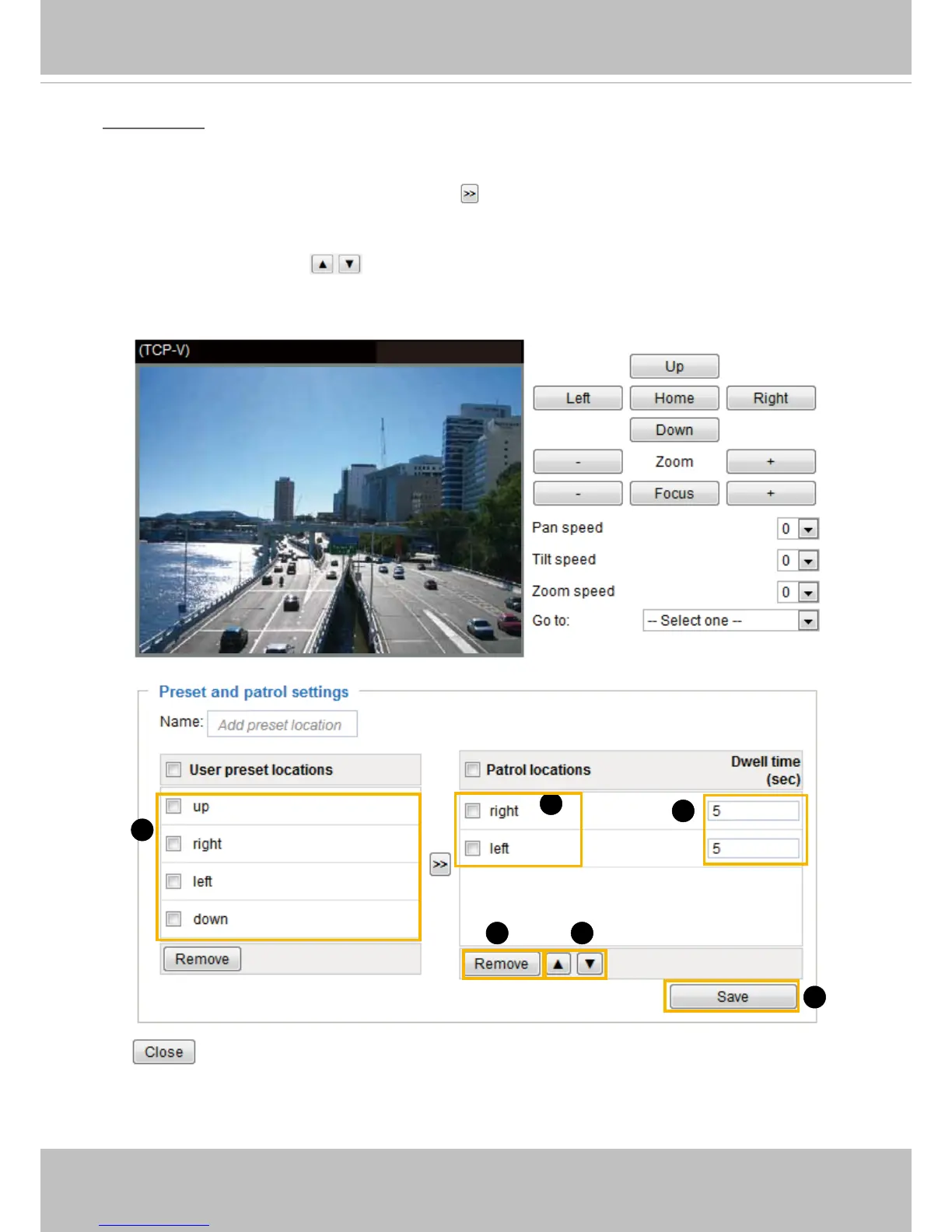Open the Go to Select one dropdown
The height and width of the screenshot is (1232, 952).
[x=730, y=621]
